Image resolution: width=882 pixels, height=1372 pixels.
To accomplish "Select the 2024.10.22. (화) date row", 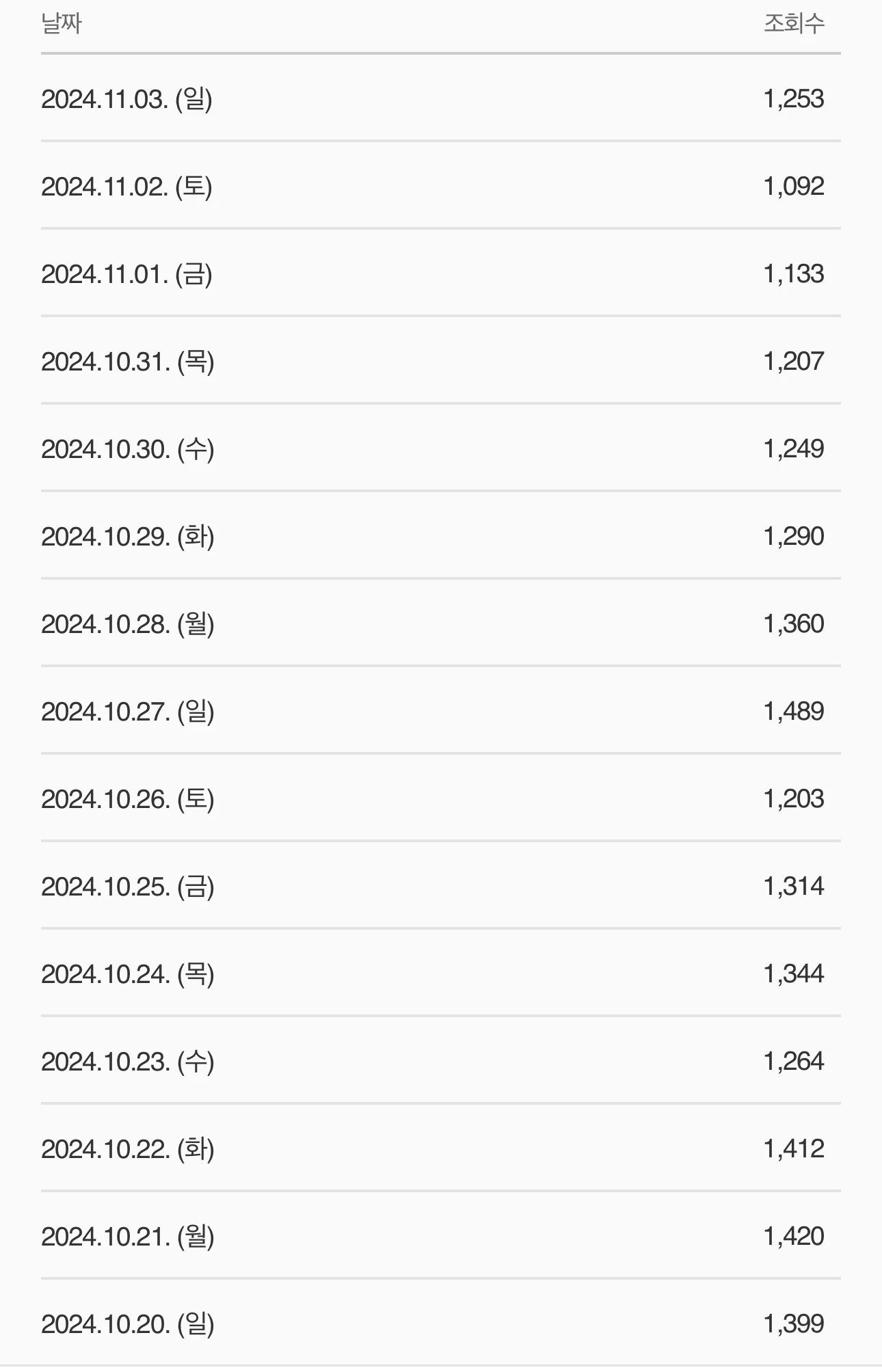I will pos(440,1148).
